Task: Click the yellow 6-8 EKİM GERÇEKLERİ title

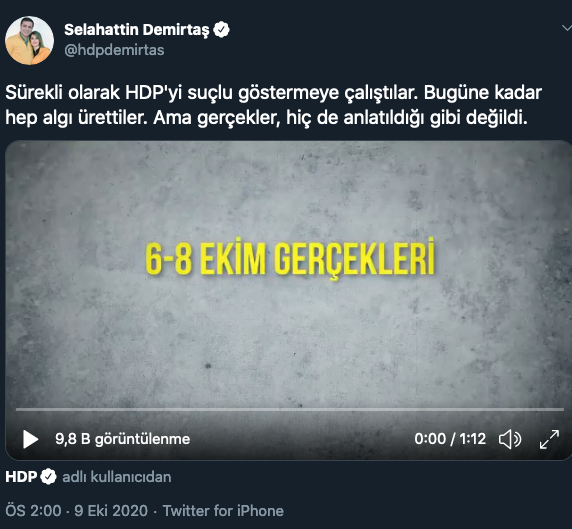Action: coord(290,257)
